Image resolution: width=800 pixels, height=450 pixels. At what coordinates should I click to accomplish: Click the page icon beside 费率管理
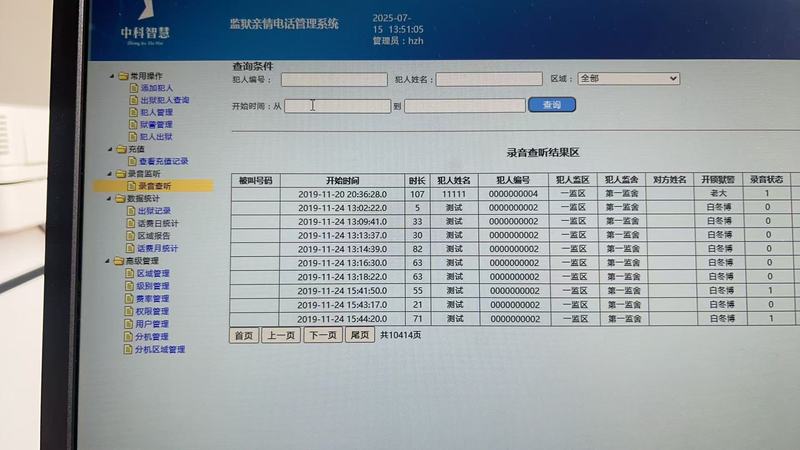click(129, 298)
